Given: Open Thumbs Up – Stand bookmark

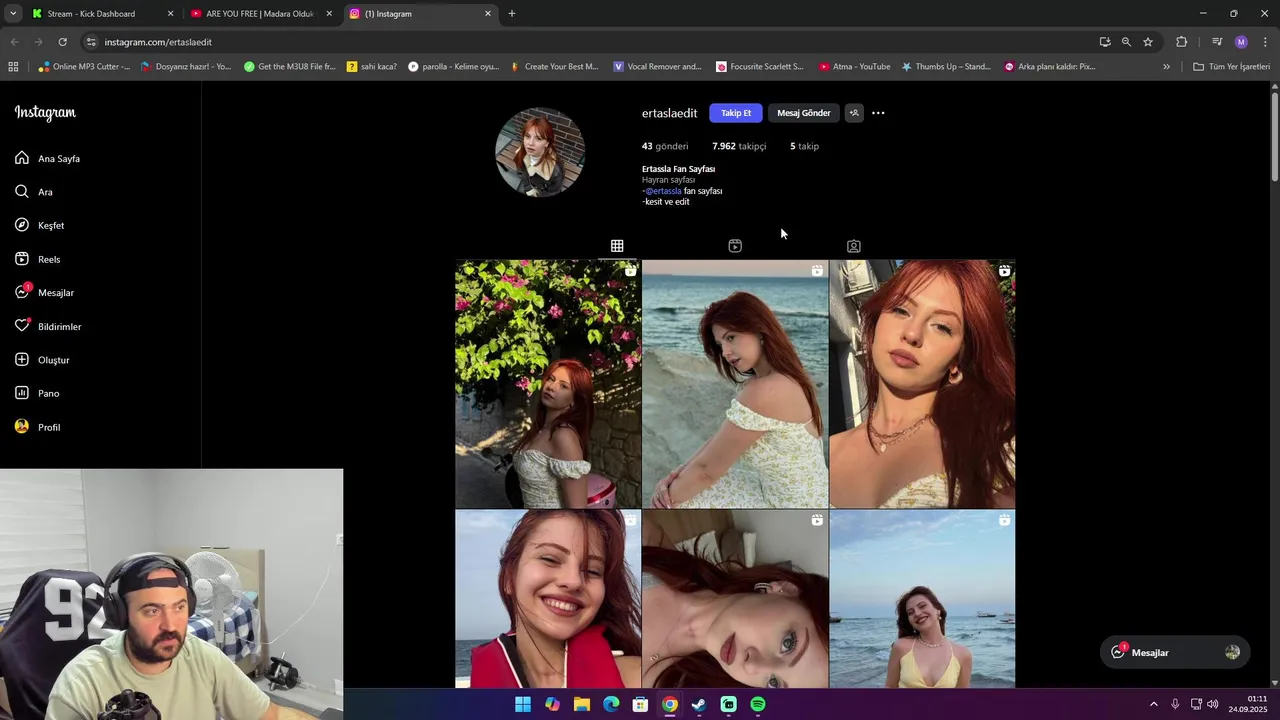Looking at the screenshot, I should pos(945,67).
